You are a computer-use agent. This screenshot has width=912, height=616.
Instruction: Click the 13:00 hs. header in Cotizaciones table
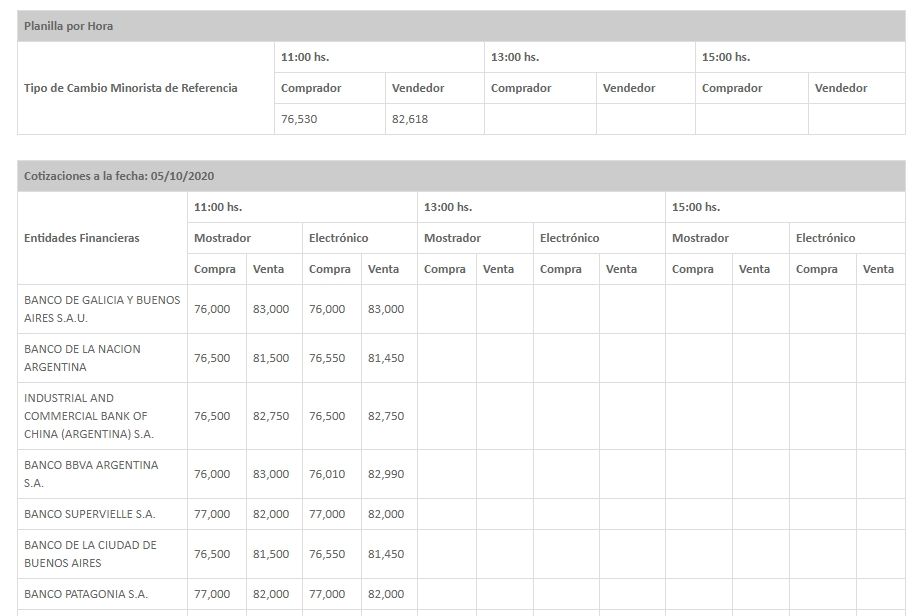click(448, 207)
